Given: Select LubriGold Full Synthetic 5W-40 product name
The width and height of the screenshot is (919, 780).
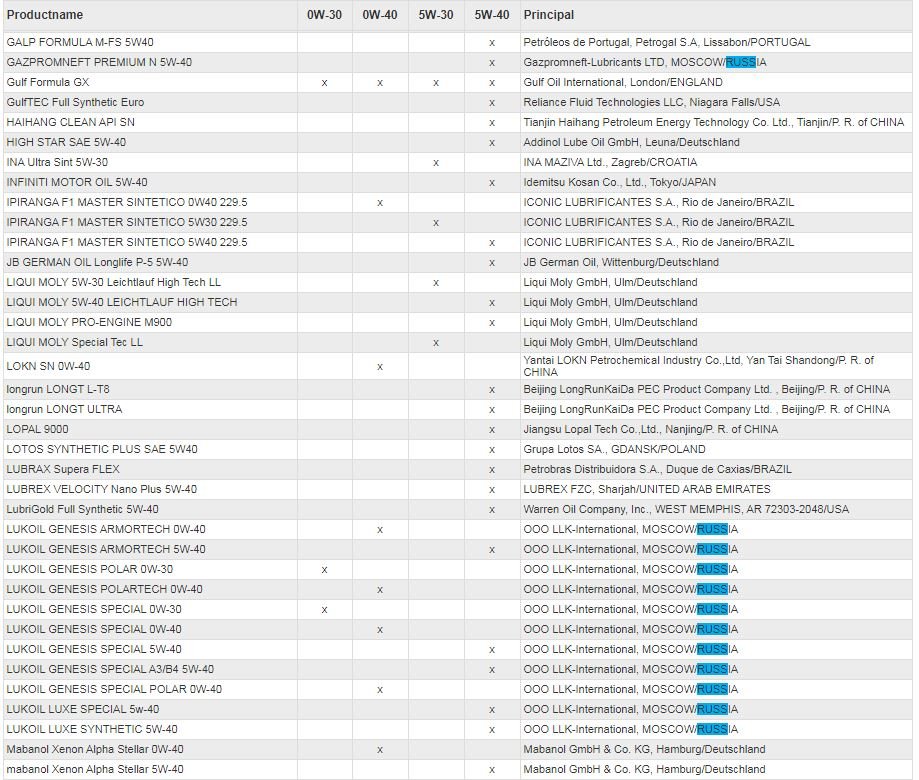Looking at the screenshot, I should pos(83,509).
